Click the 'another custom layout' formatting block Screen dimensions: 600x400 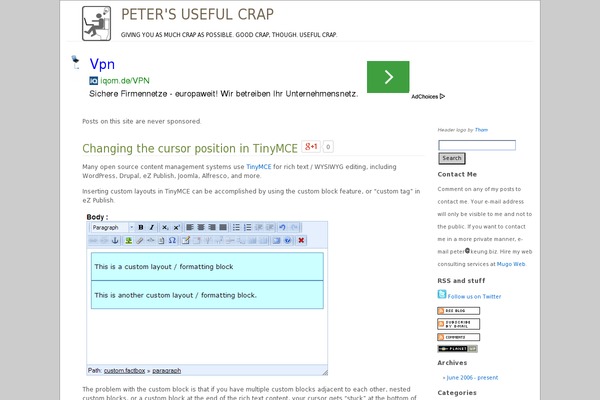click(207, 295)
